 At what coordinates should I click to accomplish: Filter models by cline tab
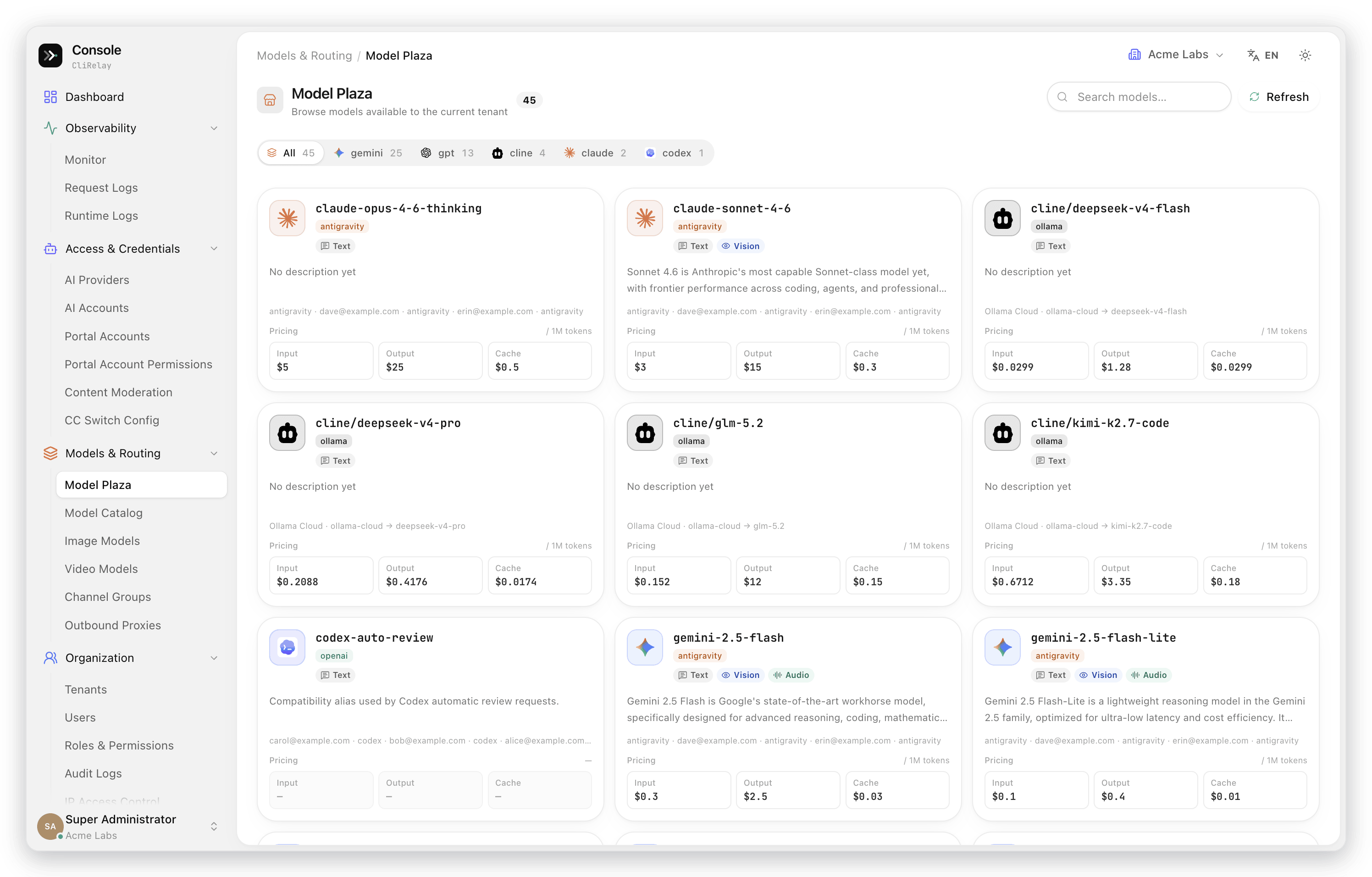519,153
